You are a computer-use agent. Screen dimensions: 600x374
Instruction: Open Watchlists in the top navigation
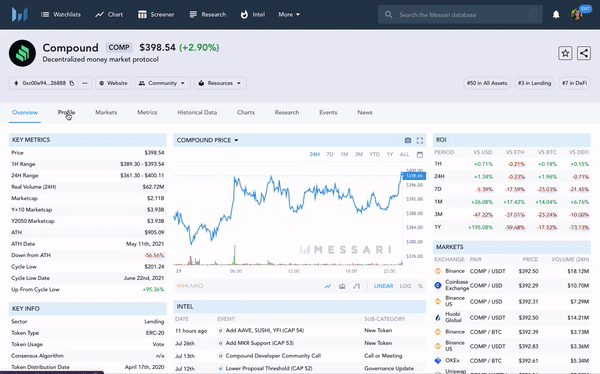pos(61,15)
